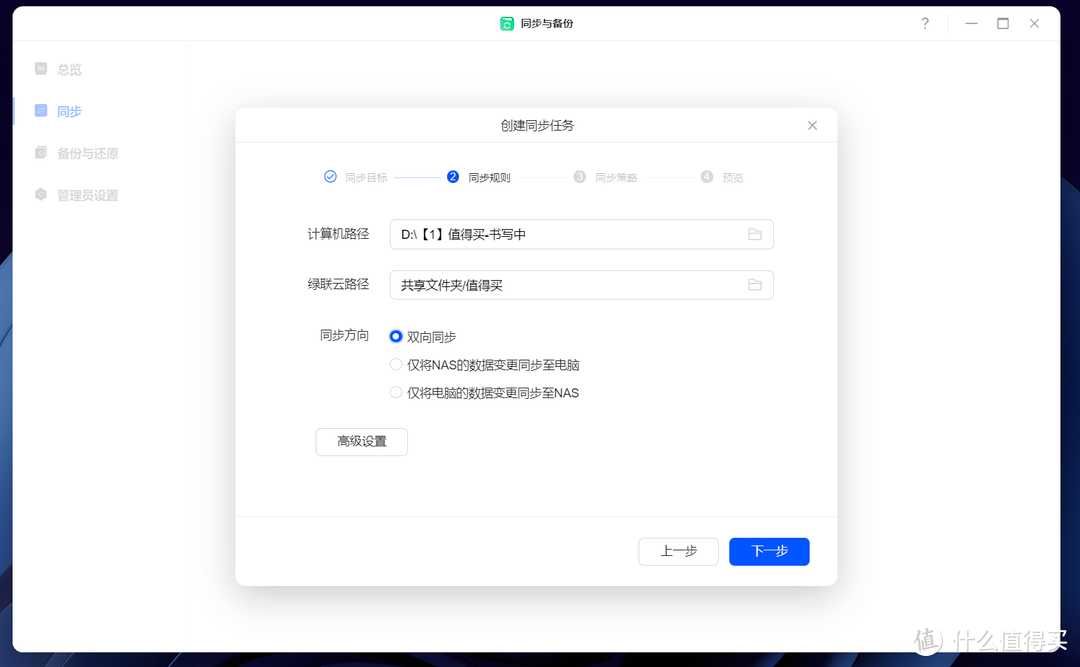
Task: Click the 备份与还原 backup icon
Action: point(42,153)
